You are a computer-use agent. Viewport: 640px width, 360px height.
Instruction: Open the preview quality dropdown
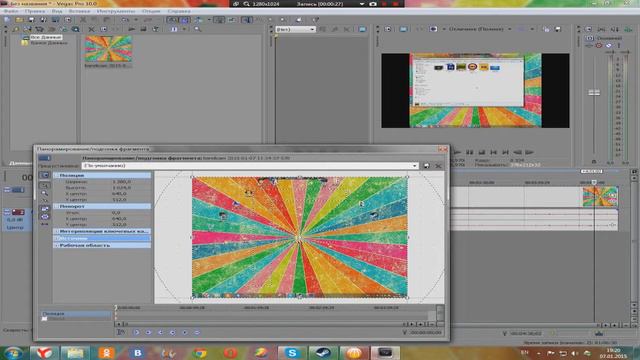click(x=480, y=29)
